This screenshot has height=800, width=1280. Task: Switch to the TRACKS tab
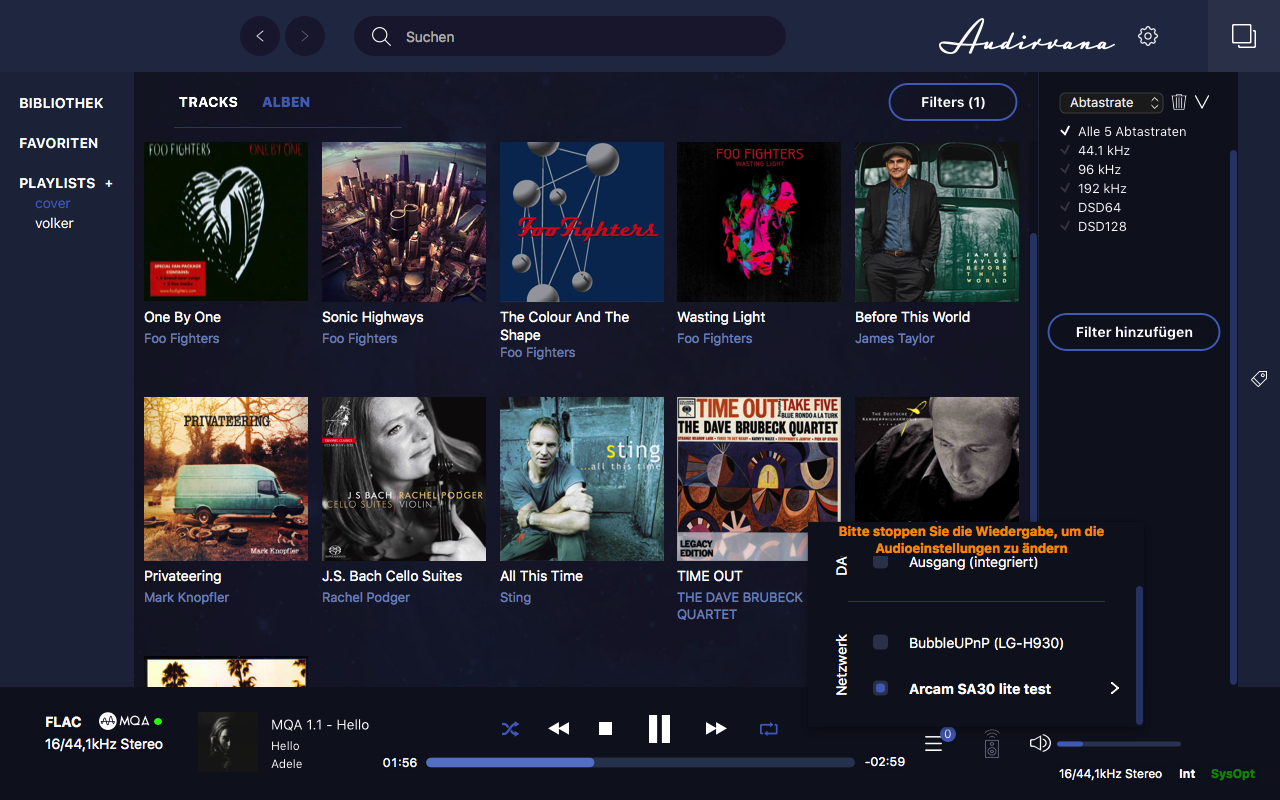pyautogui.click(x=208, y=102)
